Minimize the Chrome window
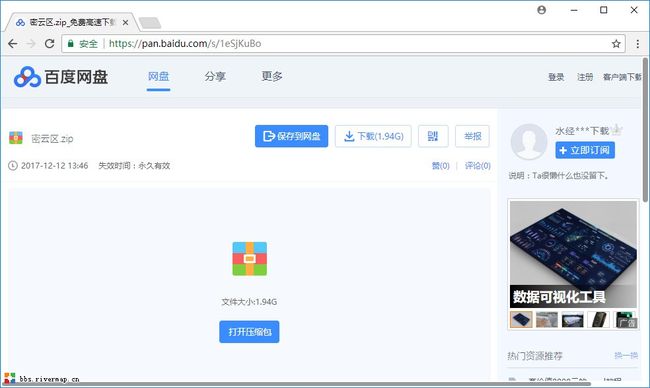 click(574, 10)
